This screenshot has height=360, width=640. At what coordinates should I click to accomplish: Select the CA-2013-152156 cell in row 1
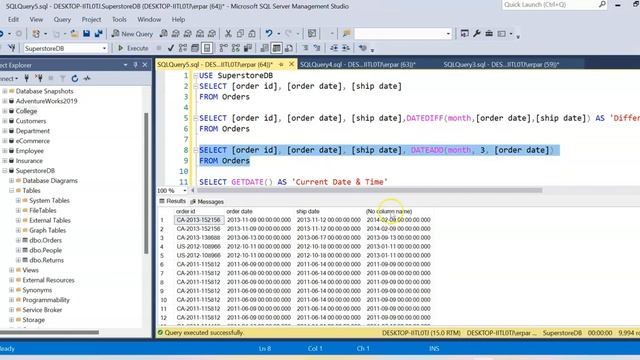coord(199,220)
